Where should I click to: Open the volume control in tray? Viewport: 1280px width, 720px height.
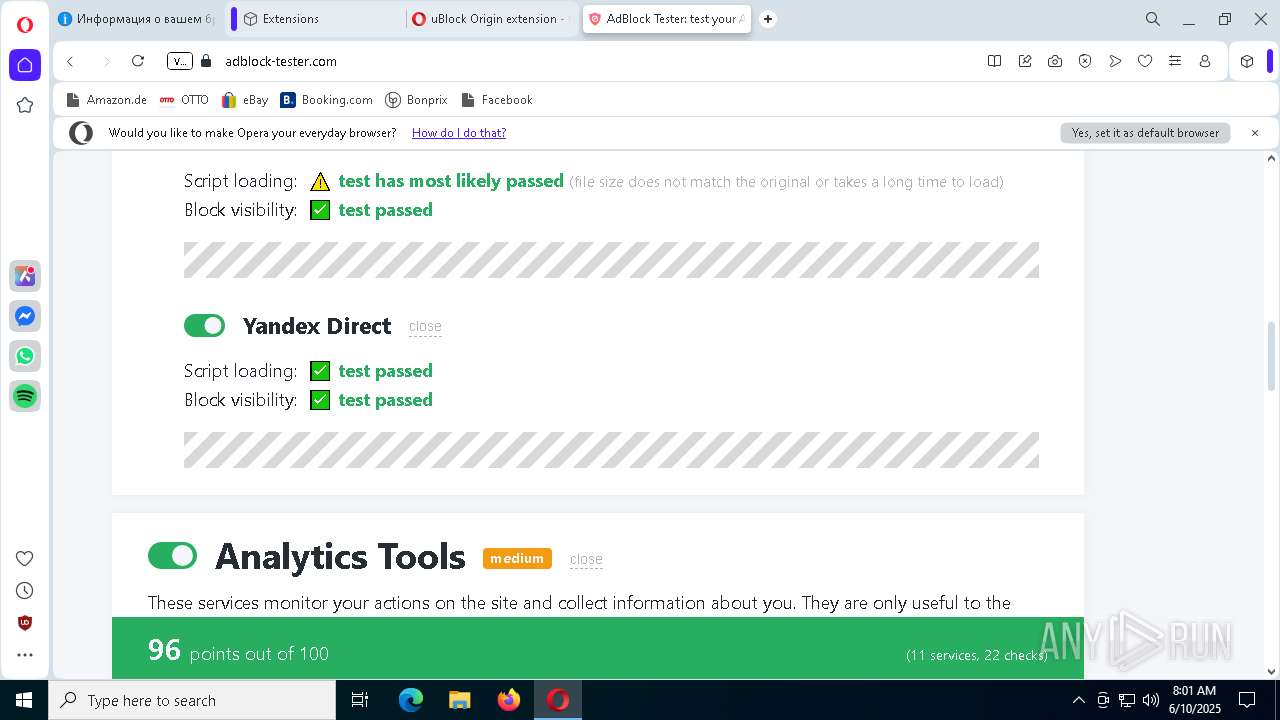pos(1151,700)
